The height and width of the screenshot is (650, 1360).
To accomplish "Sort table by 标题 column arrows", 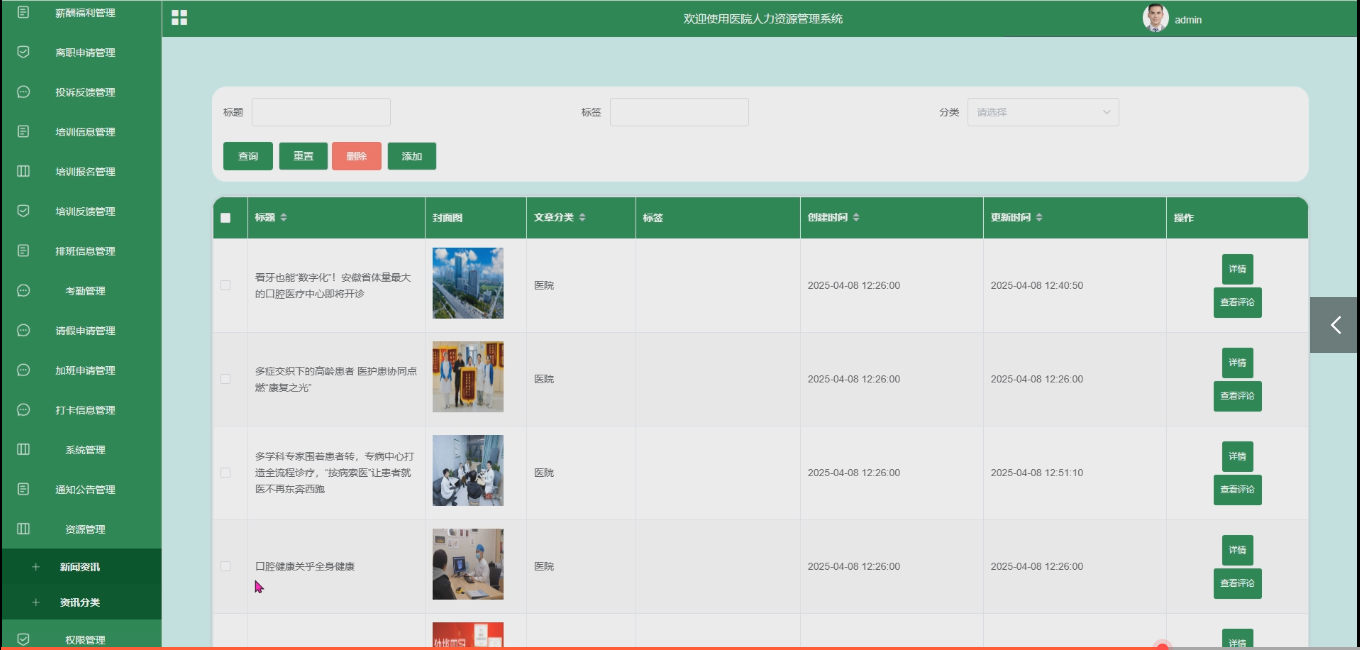I will [283, 218].
